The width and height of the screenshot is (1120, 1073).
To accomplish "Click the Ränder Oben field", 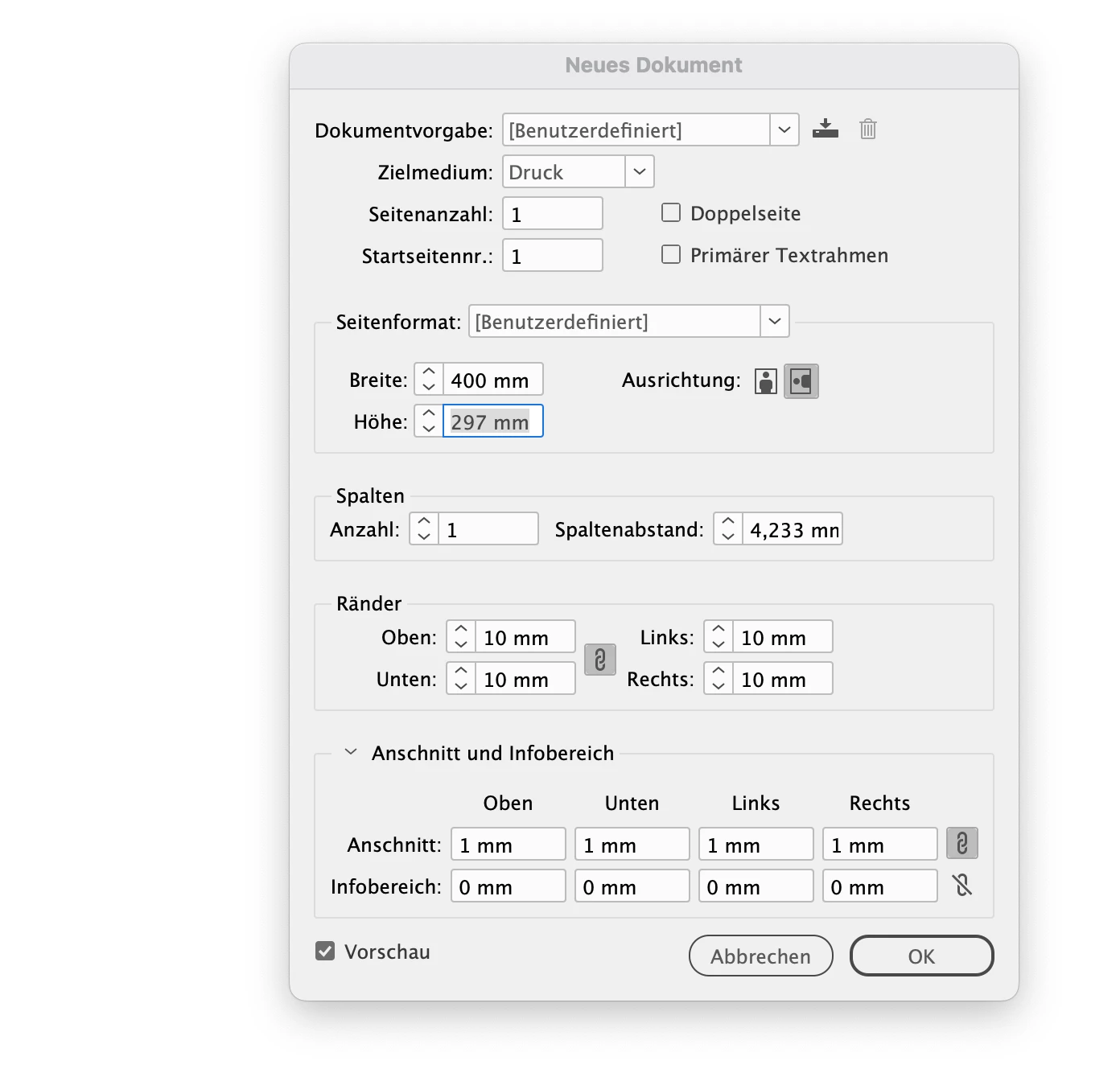I will pos(525,636).
